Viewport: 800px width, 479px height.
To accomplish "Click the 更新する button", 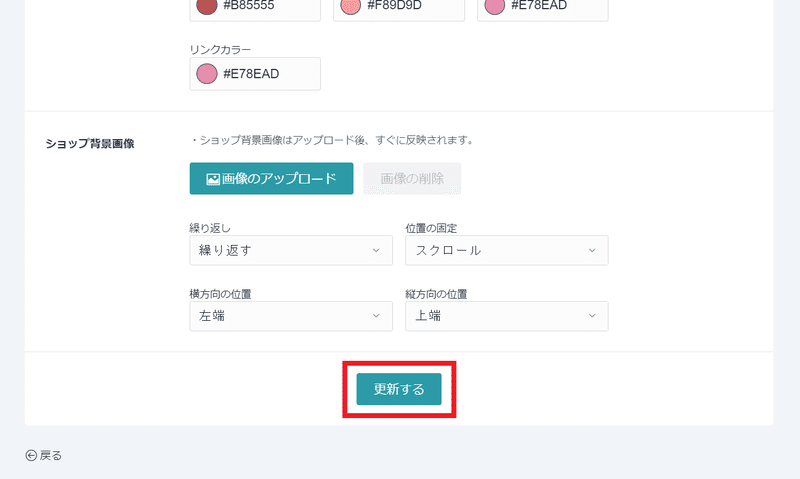I will click(x=399, y=389).
